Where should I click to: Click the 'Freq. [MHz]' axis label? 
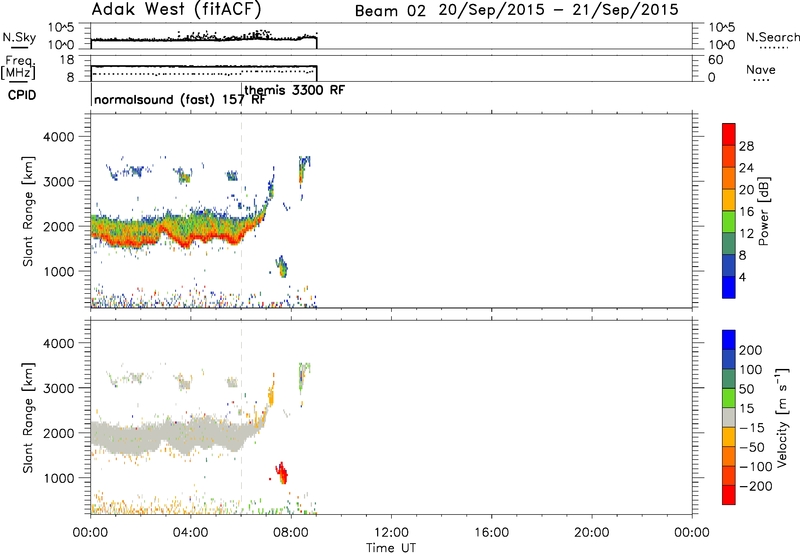(19, 67)
